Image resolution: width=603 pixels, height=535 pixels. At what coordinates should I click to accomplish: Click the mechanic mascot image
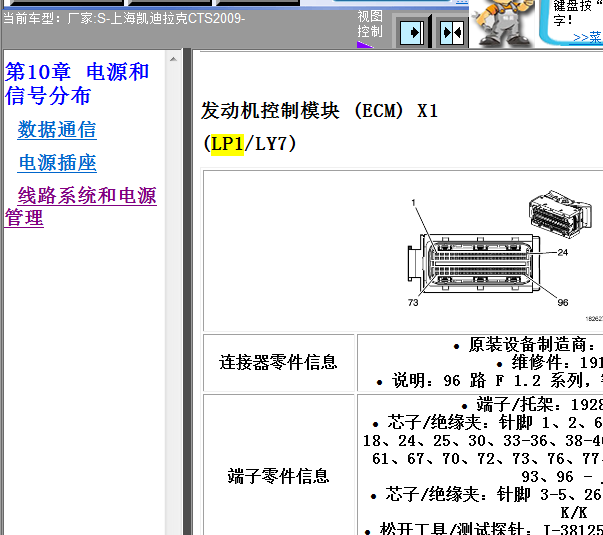click(502, 22)
